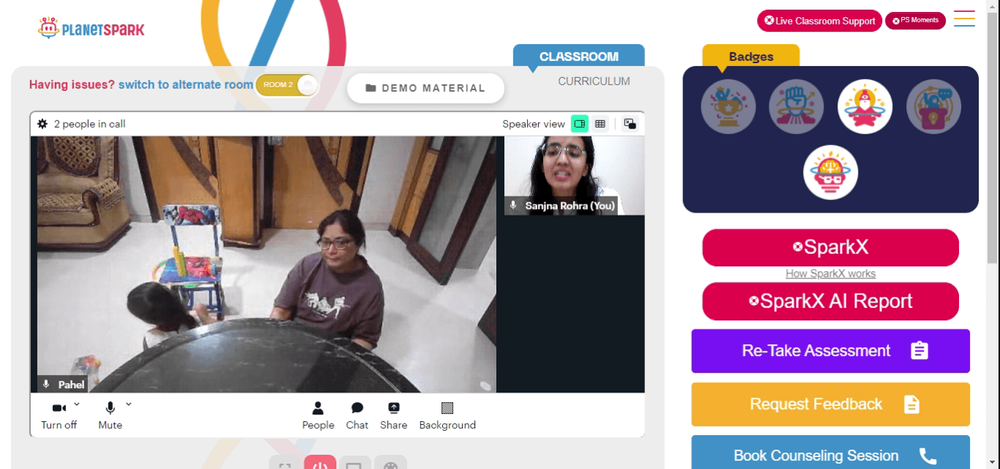Open picture-in-picture pop-out icon
This screenshot has height=469, width=1000.
tap(629, 124)
